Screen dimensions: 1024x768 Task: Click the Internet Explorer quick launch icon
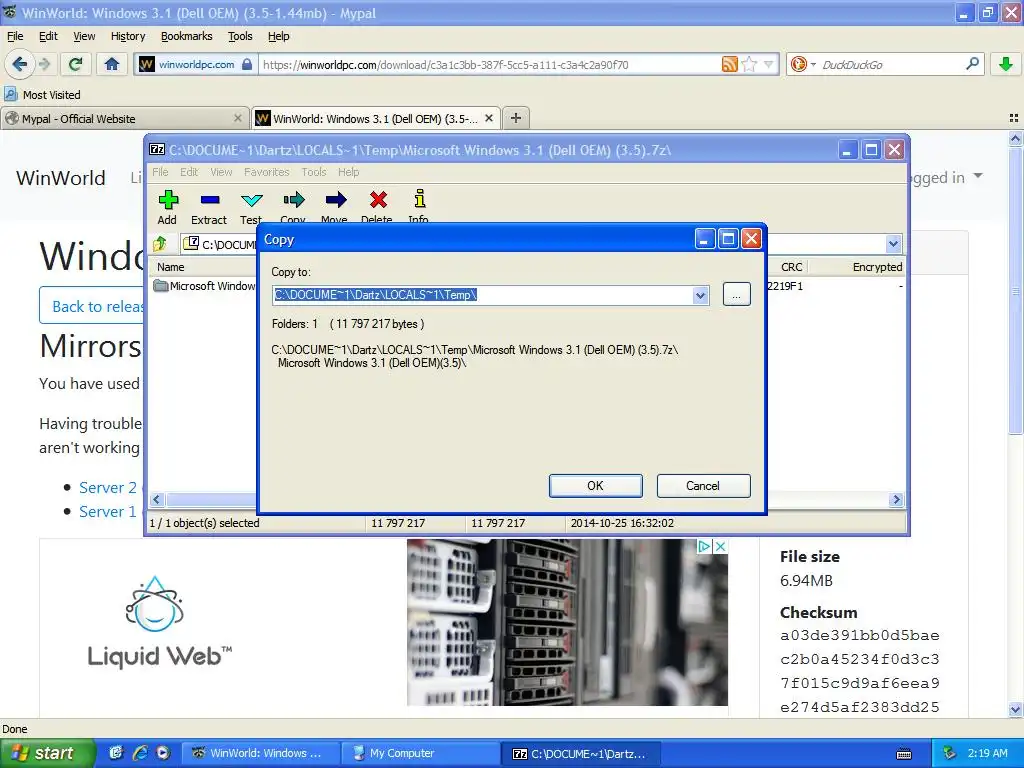point(140,753)
